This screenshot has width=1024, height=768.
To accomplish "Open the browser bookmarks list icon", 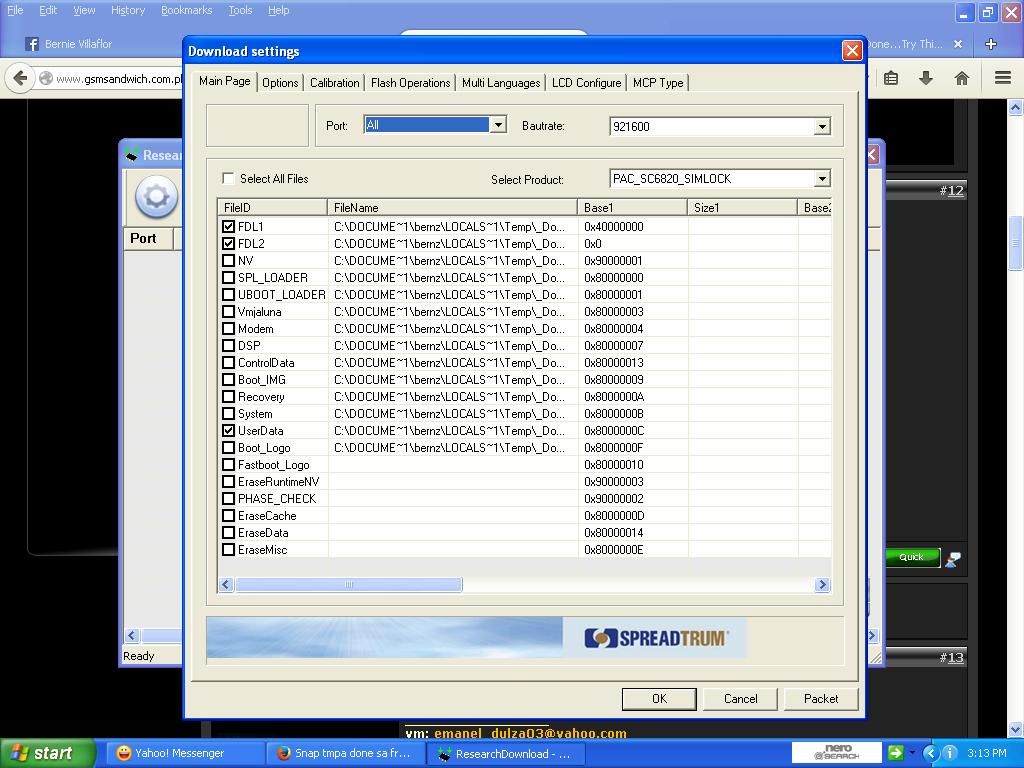I will [891, 78].
